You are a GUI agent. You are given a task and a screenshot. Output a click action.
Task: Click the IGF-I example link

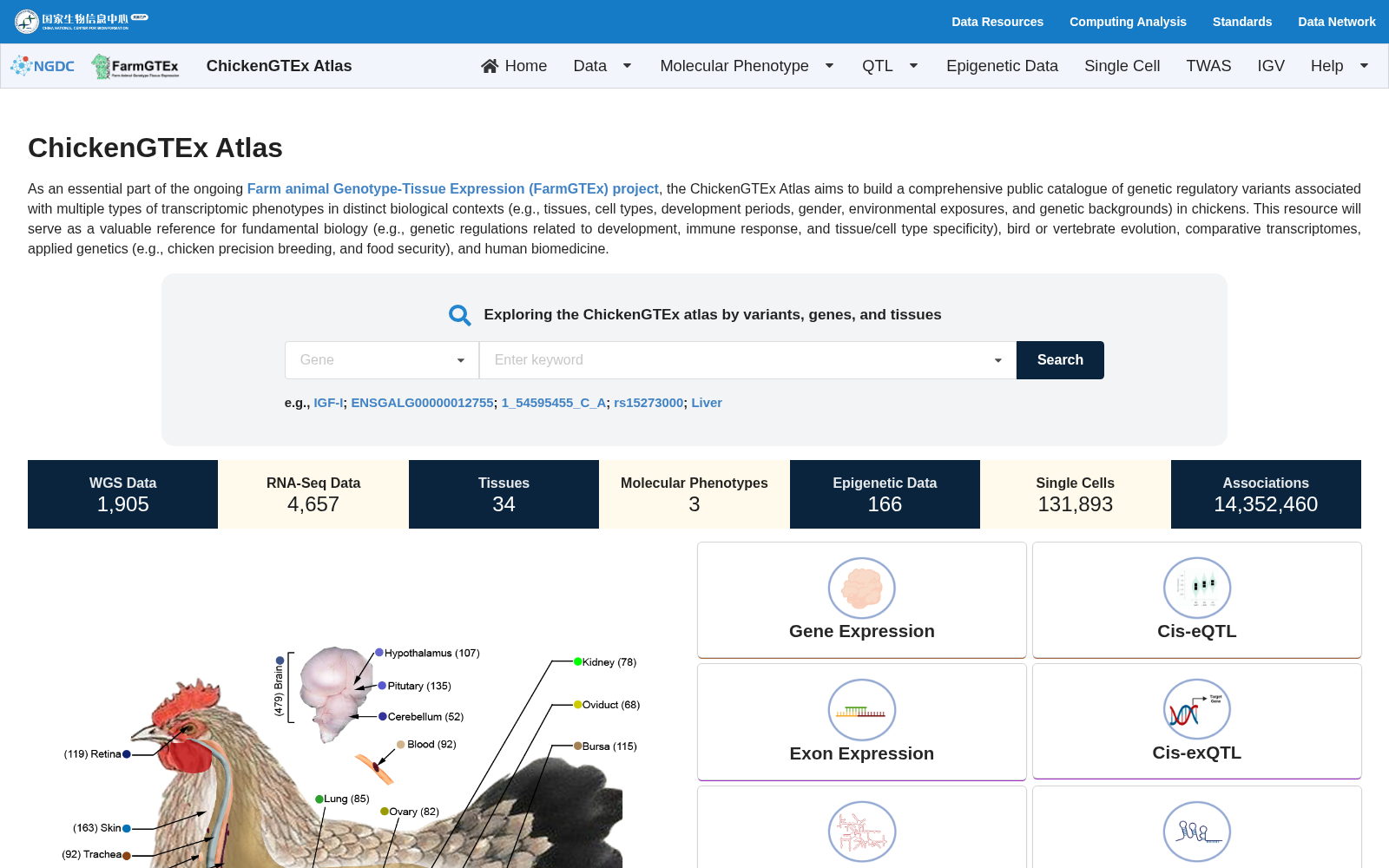pos(328,403)
